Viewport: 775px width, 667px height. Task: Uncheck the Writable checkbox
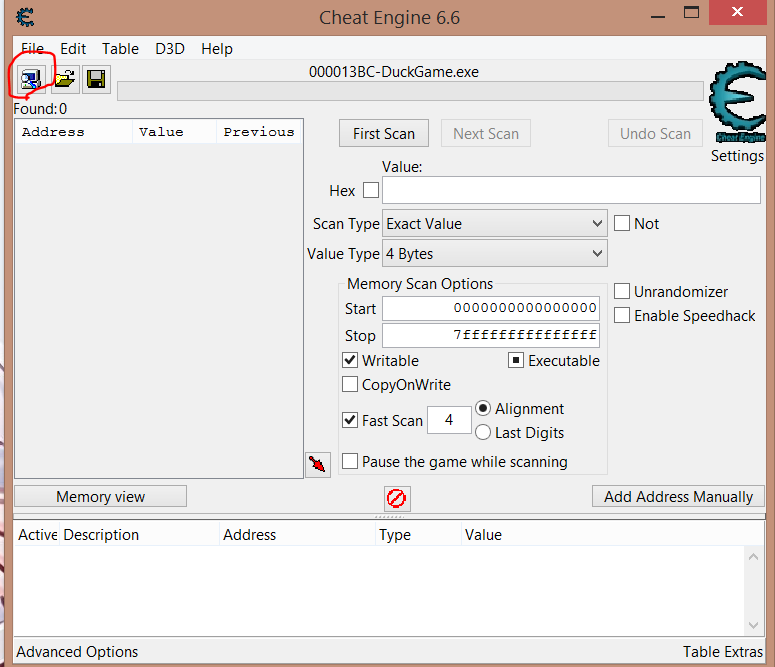(x=350, y=360)
